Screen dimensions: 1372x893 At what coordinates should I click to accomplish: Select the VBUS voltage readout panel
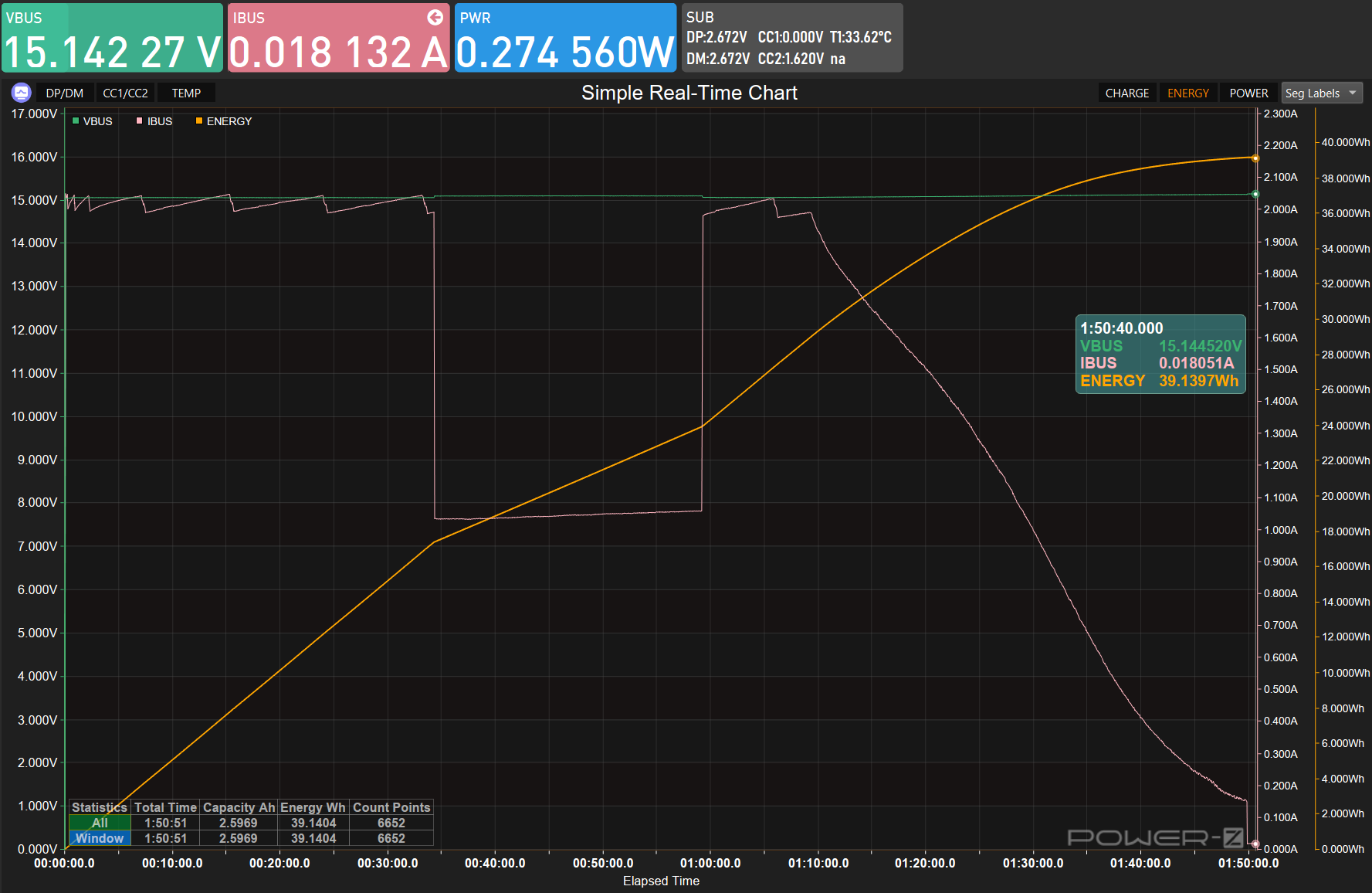coord(112,38)
